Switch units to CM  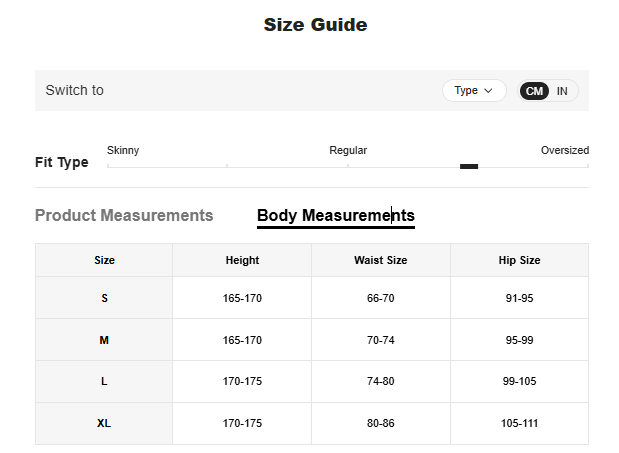[x=535, y=91]
